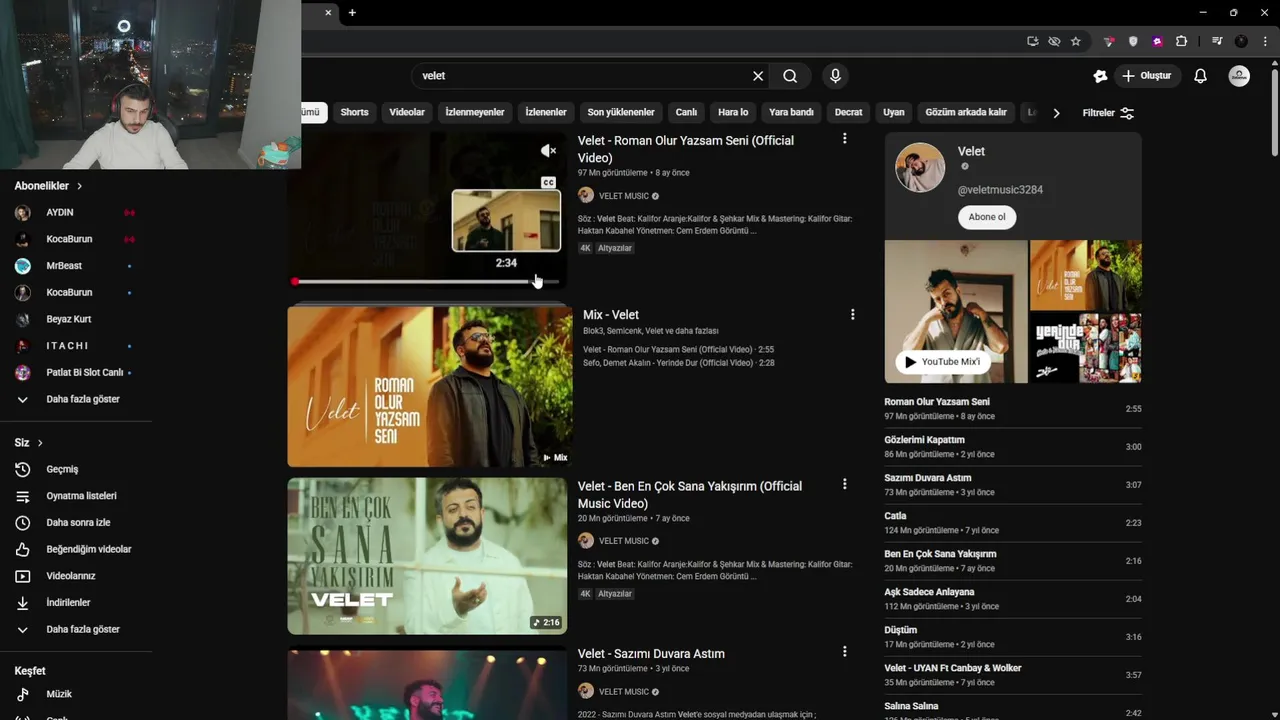Open Ben En Çok Sana Yakışırım thumbnail

427,556
